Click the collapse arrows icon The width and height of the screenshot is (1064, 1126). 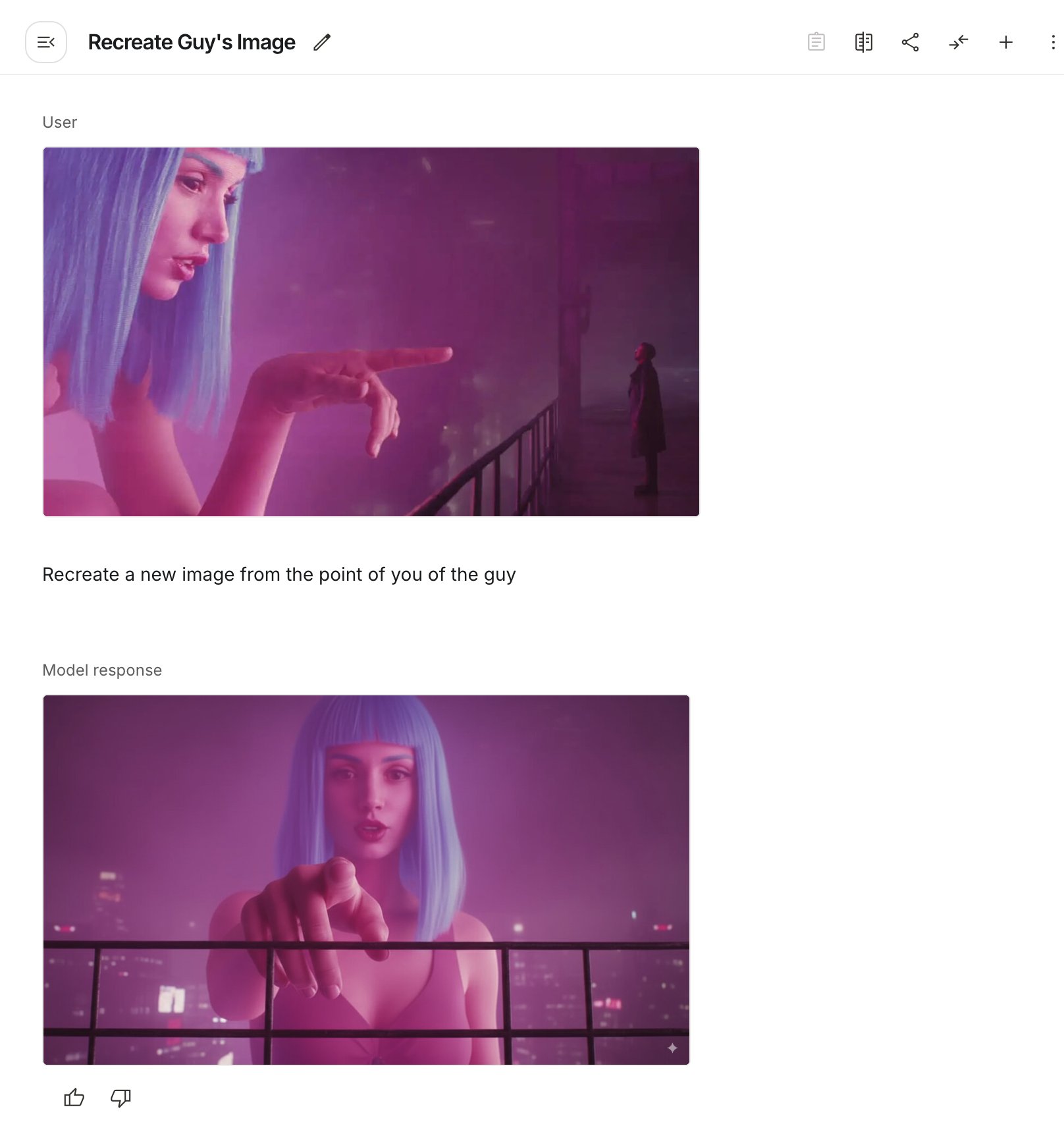pos(959,42)
